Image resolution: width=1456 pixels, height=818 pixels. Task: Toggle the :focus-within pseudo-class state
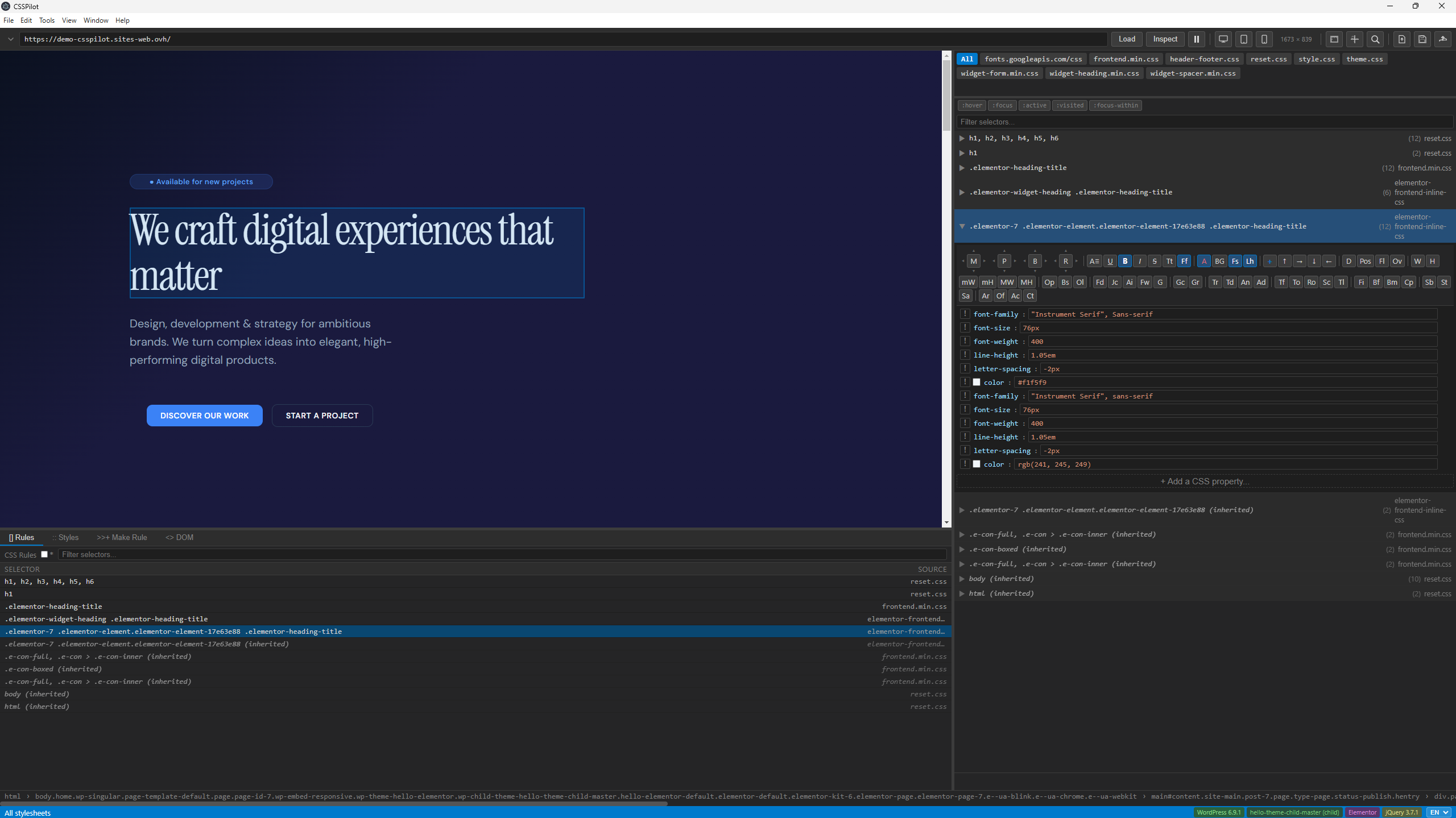pyautogui.click(x=1115, y=105)
